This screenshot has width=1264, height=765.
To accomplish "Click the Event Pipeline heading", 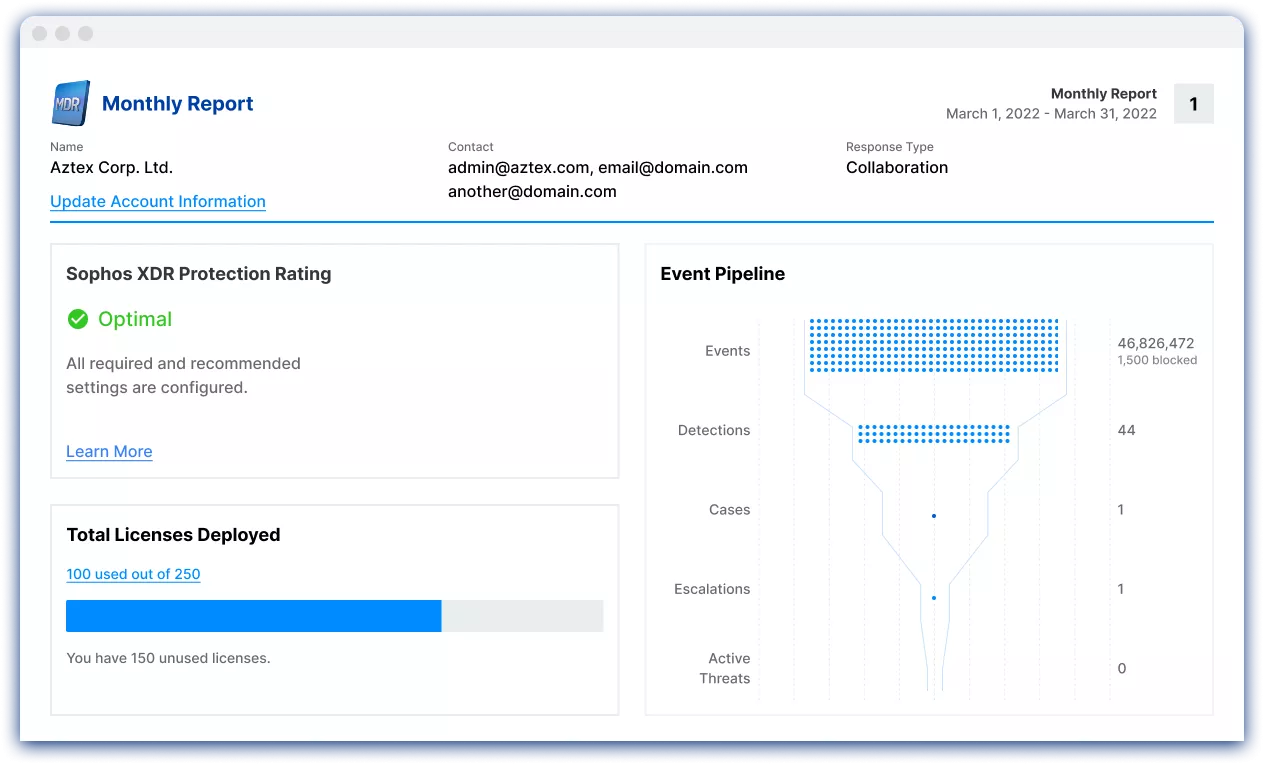I will coord(723,274).
